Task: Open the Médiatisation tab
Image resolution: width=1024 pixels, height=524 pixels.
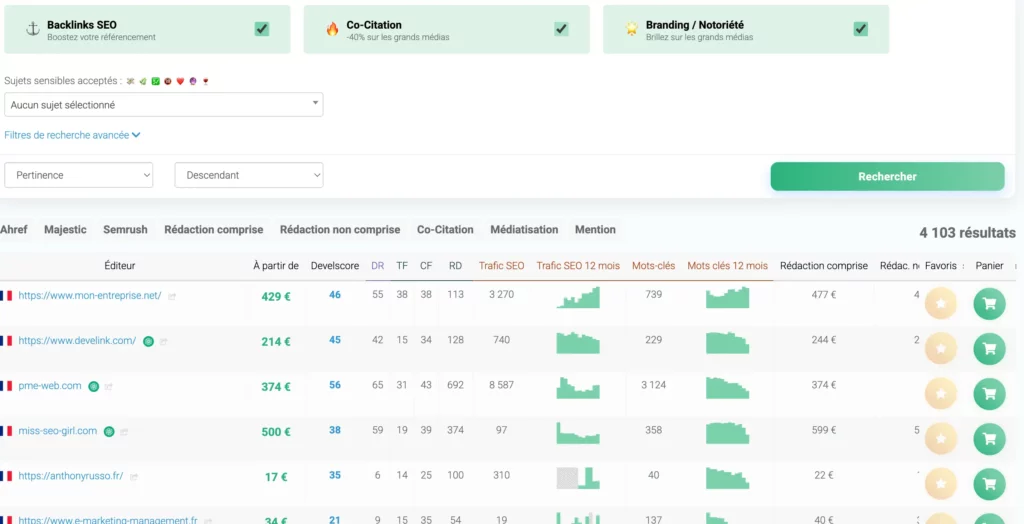Action: click(x=524, y=230)
